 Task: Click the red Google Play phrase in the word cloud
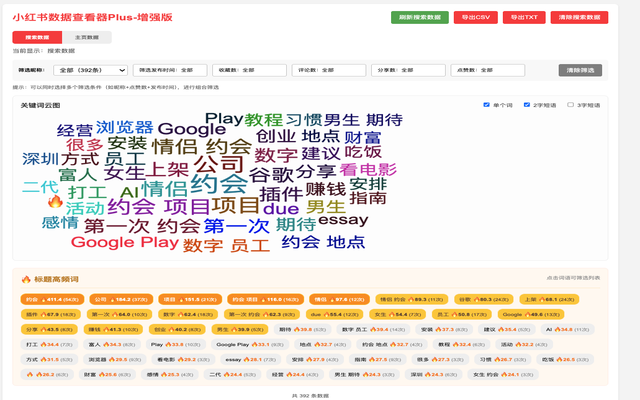pyautogui.click(x=125, y=242)
